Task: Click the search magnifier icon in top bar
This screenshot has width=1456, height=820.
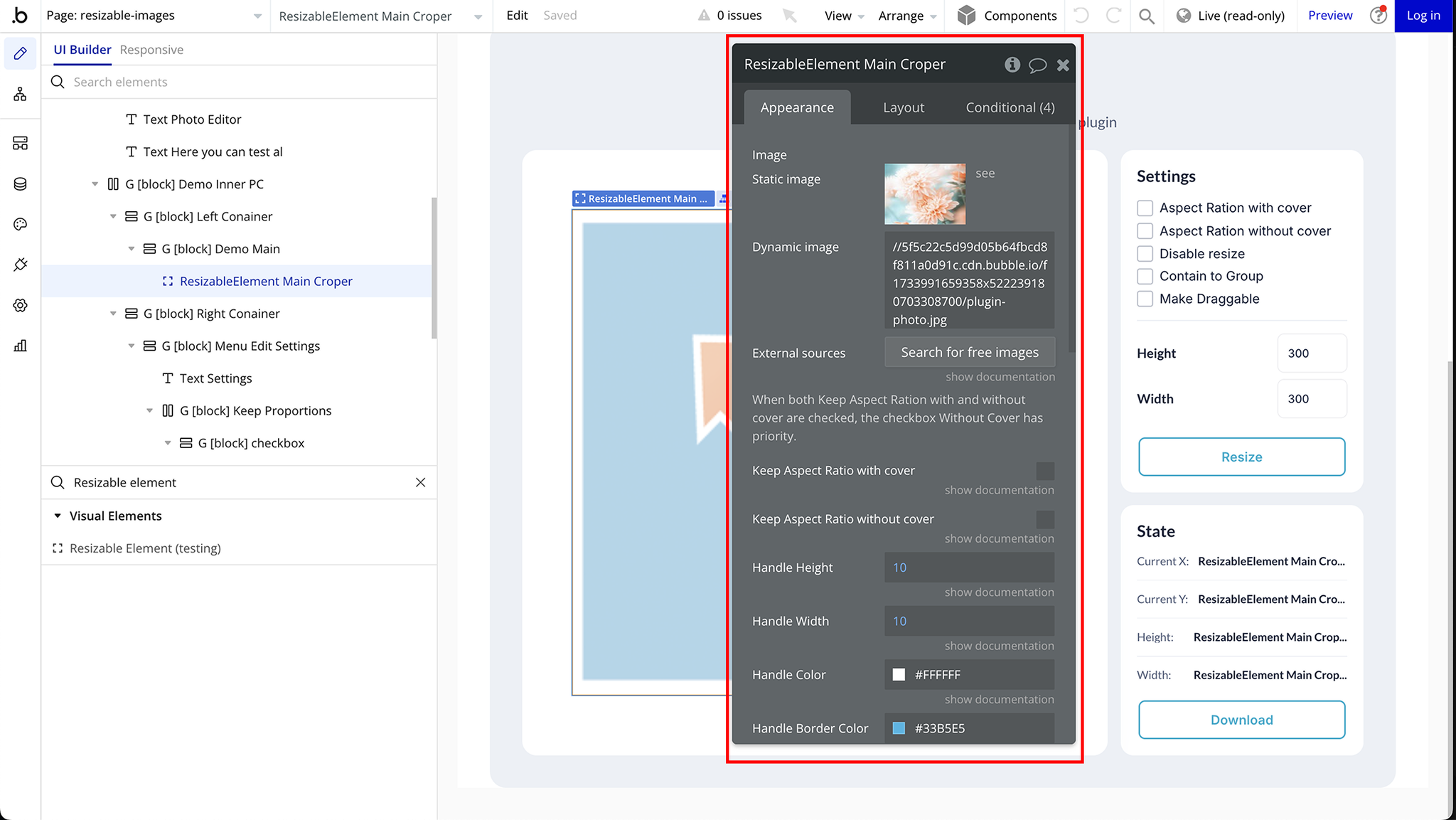Action: click(x=1146, y=16)
